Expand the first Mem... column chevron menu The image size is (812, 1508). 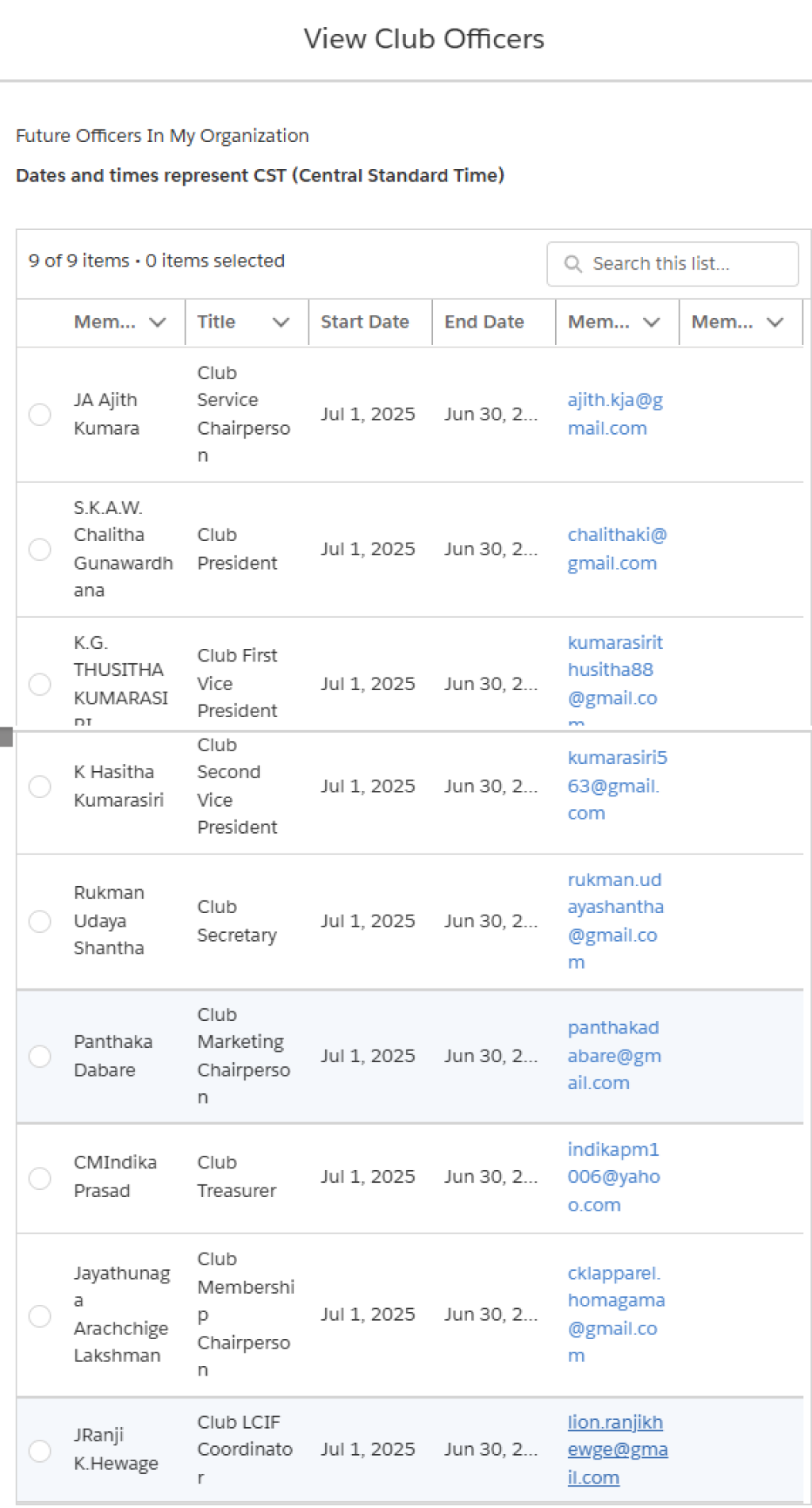pos(158,322)
